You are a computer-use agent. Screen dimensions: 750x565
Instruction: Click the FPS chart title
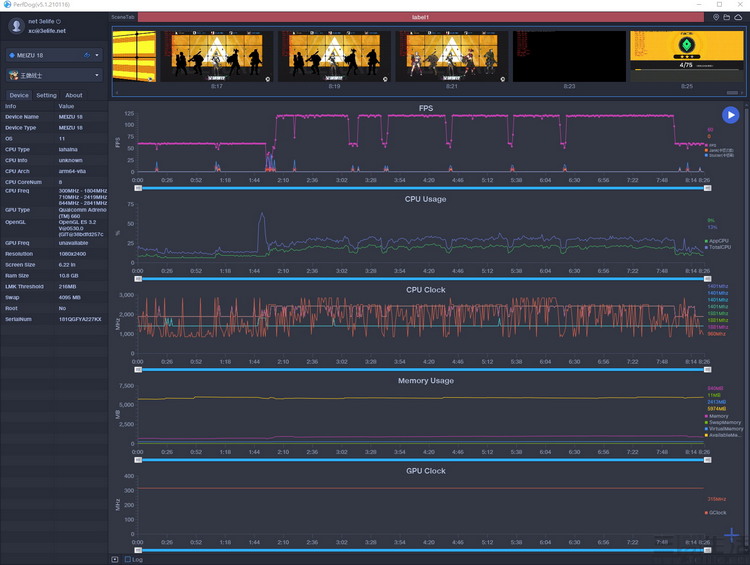coord(426,108)
